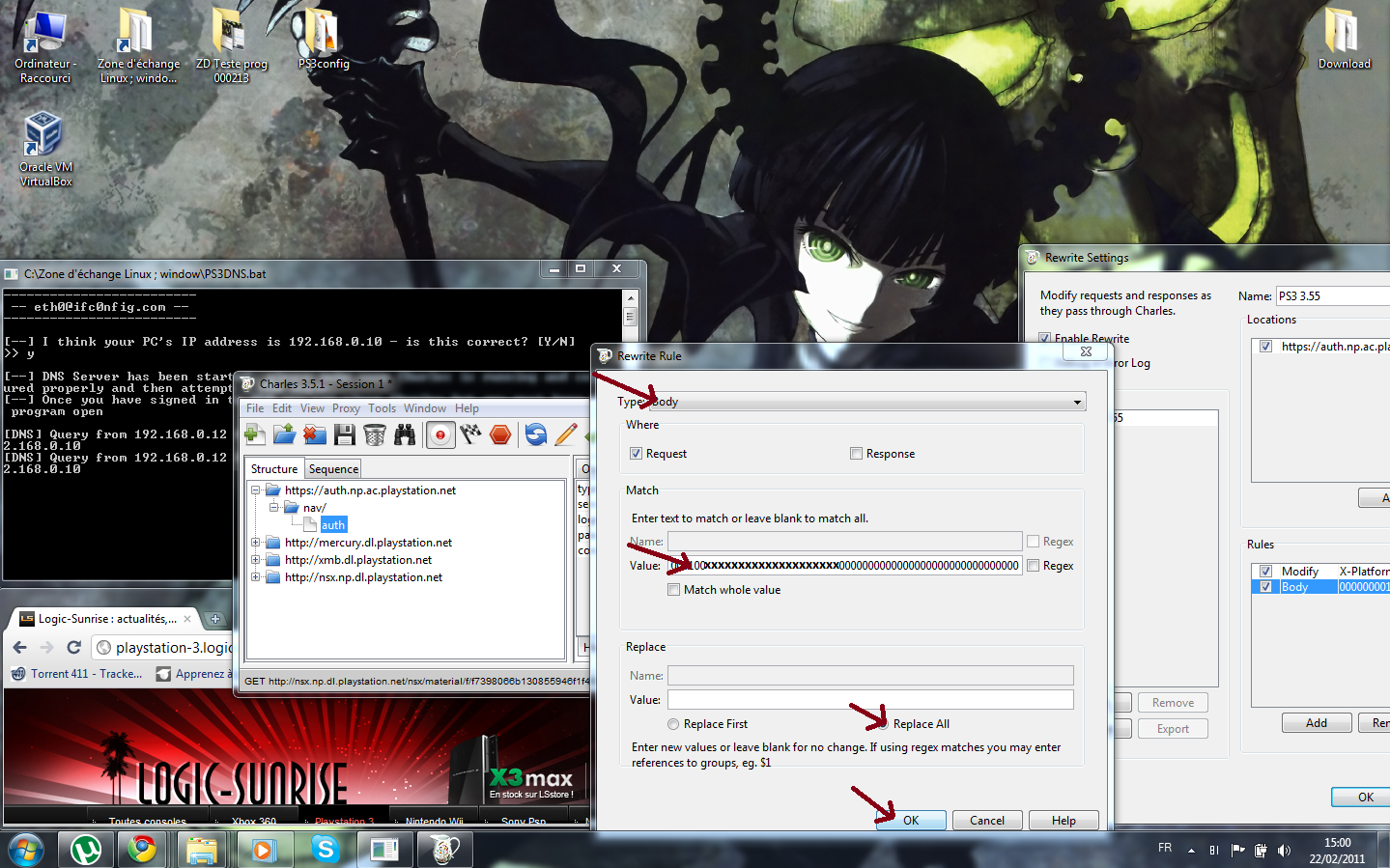Switch to the Structure tab in Charles

(274, 469)
